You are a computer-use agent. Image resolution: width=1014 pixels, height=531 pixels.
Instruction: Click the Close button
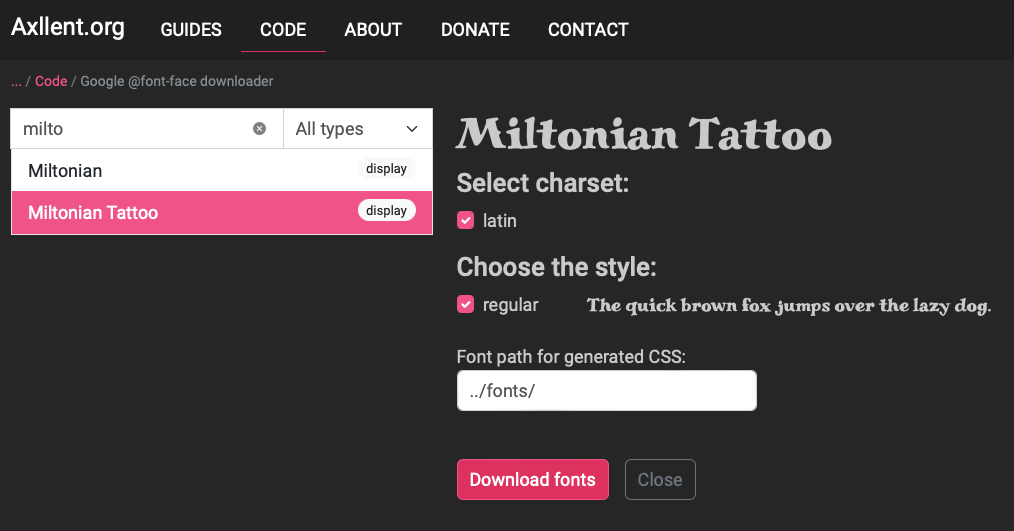coord(660,479)
